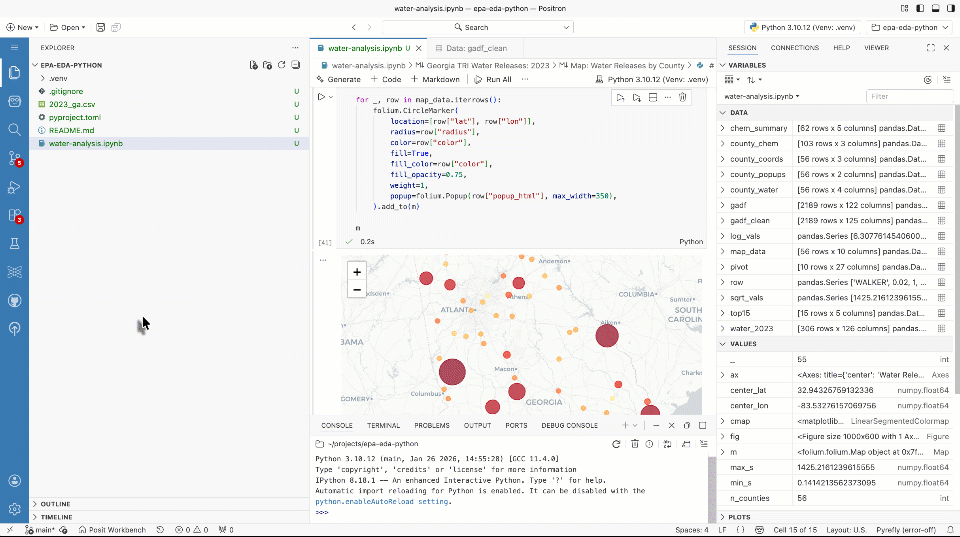Open Search in the activity bar
The image size is (960, 537).
[15, 129]
